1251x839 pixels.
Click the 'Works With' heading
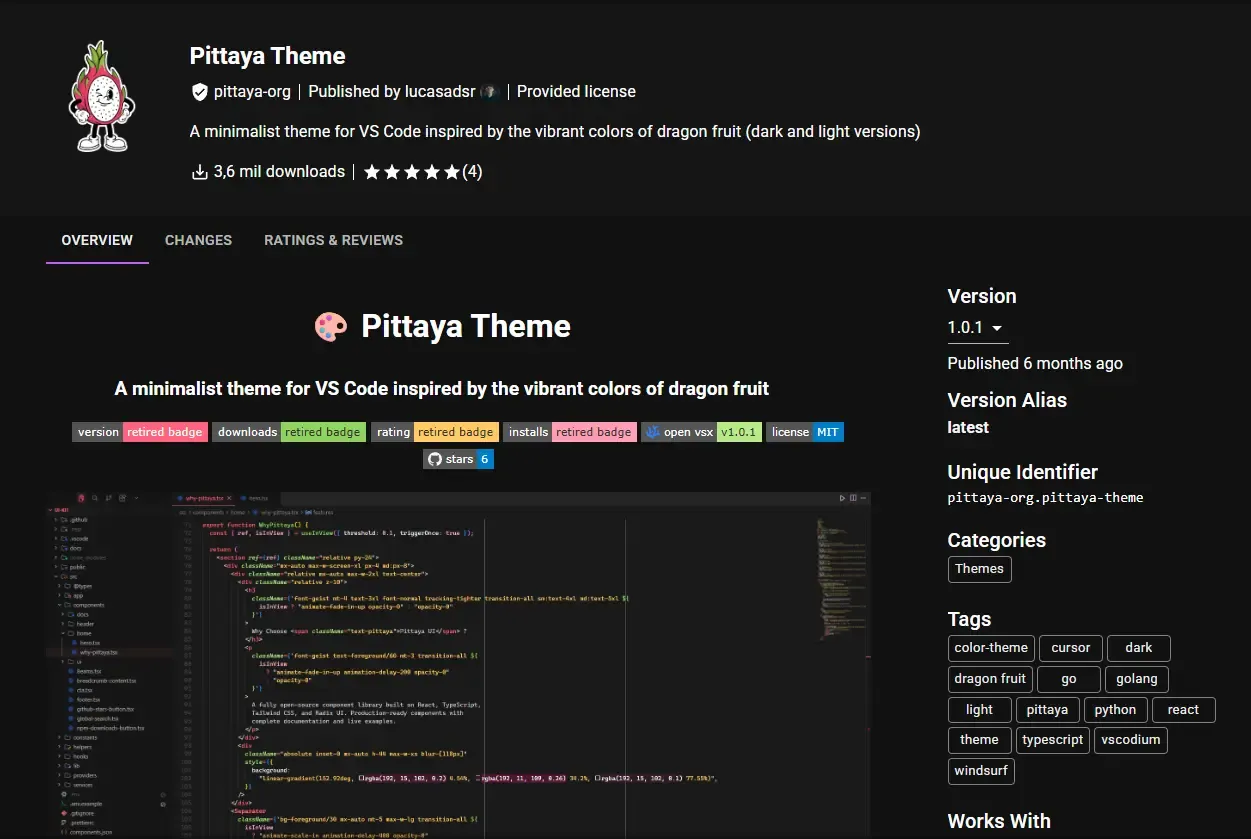(999, 822)
